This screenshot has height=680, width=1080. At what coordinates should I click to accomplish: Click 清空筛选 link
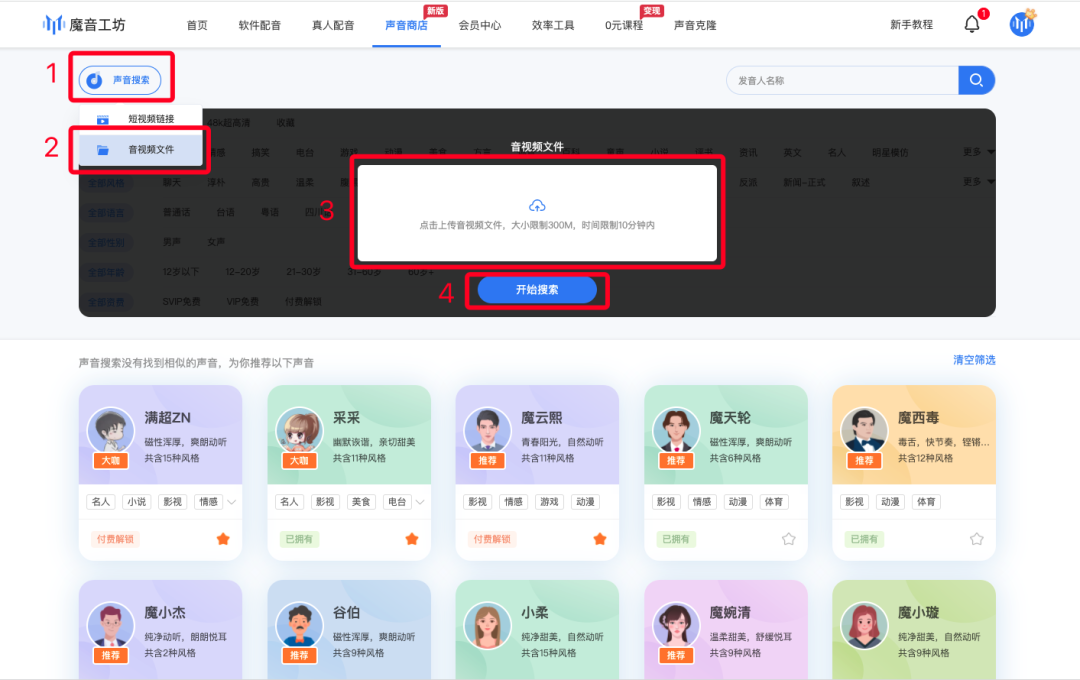pyautogui.click(x=974, y=360)
